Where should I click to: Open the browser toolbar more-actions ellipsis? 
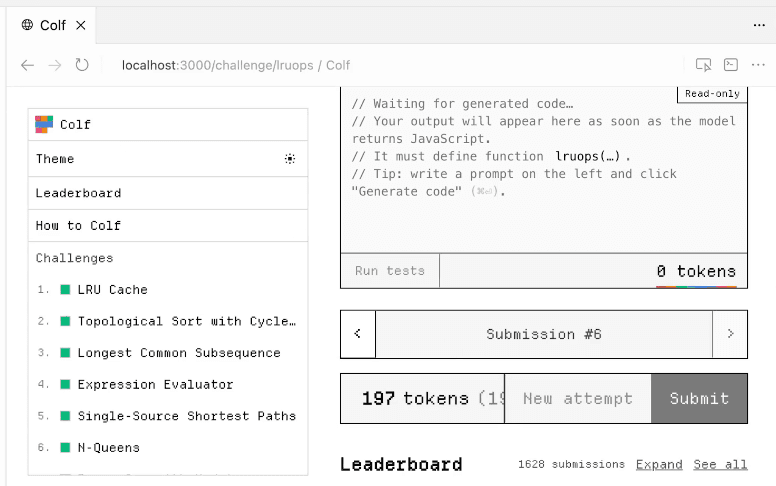(x=758, y=65)
